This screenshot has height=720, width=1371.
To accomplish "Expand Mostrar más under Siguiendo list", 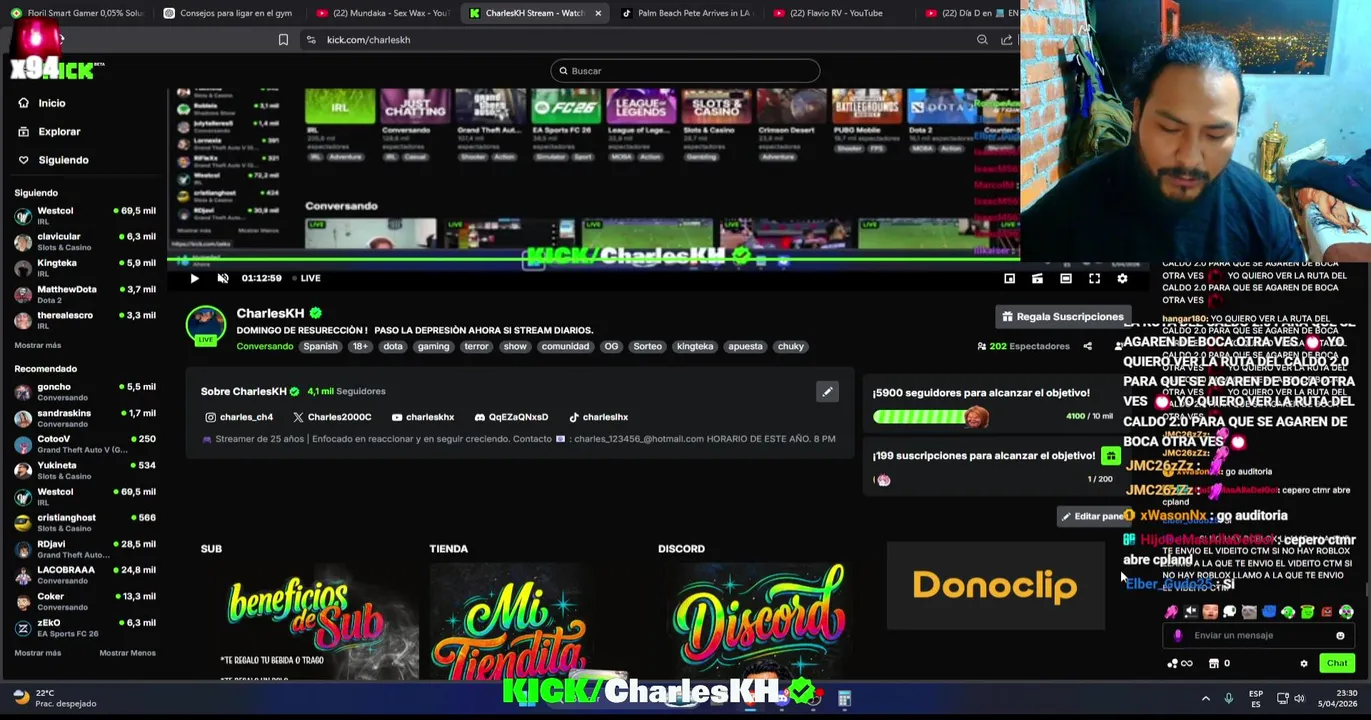I will tap(38, 345).
